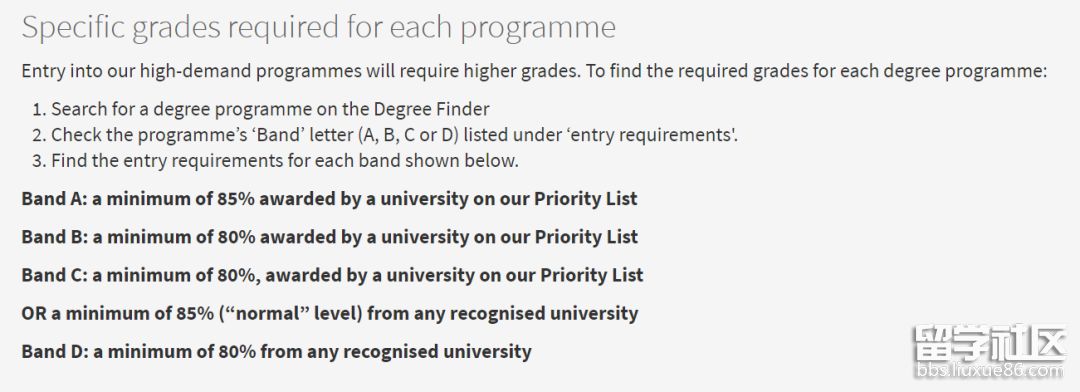
Task: Click the '“normal” level' phrase
Action: [291, 313]
